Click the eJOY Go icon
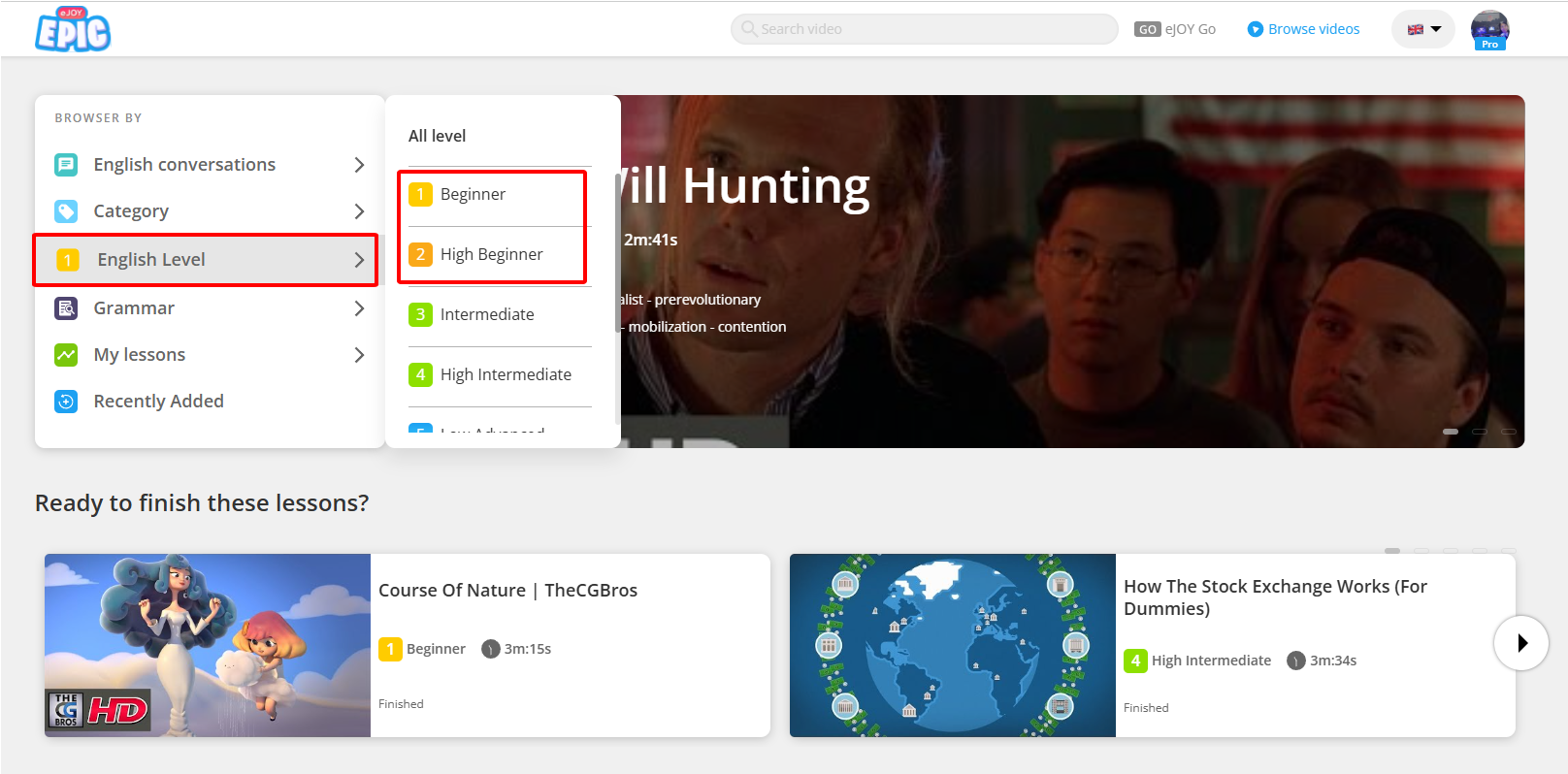Viewport: 1568px width, 774px height. pyautogui.click(x=1148, y=29)
